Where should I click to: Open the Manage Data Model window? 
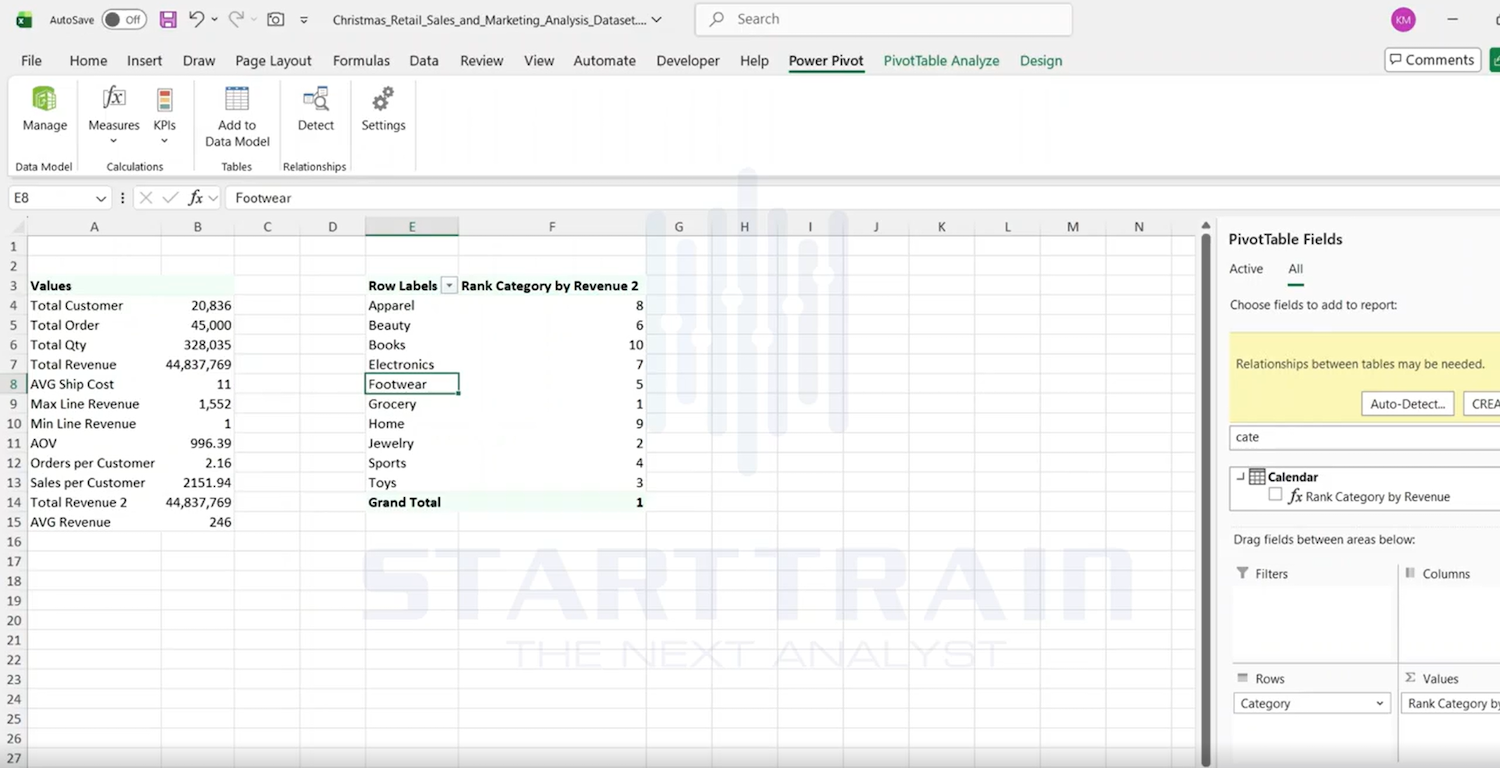pos(45,110)
